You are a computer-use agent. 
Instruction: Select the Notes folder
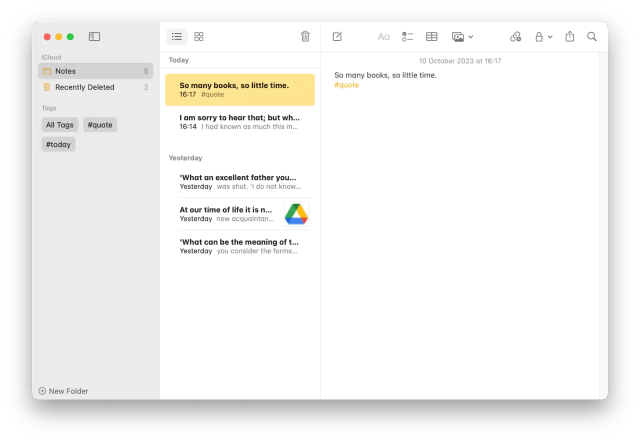[x=96, y=71]
